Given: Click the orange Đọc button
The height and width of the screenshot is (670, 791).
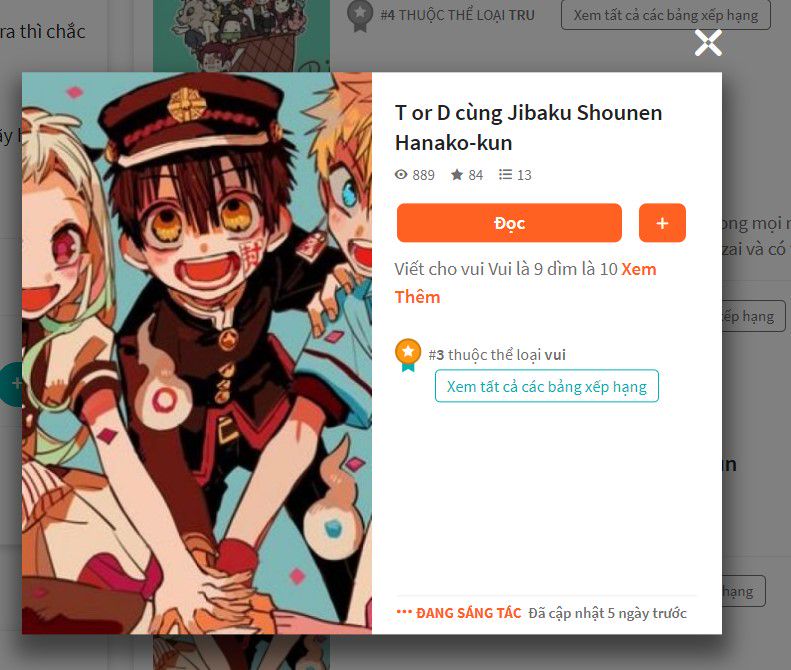Looking at the screenshot, I should tap(509, 223).
